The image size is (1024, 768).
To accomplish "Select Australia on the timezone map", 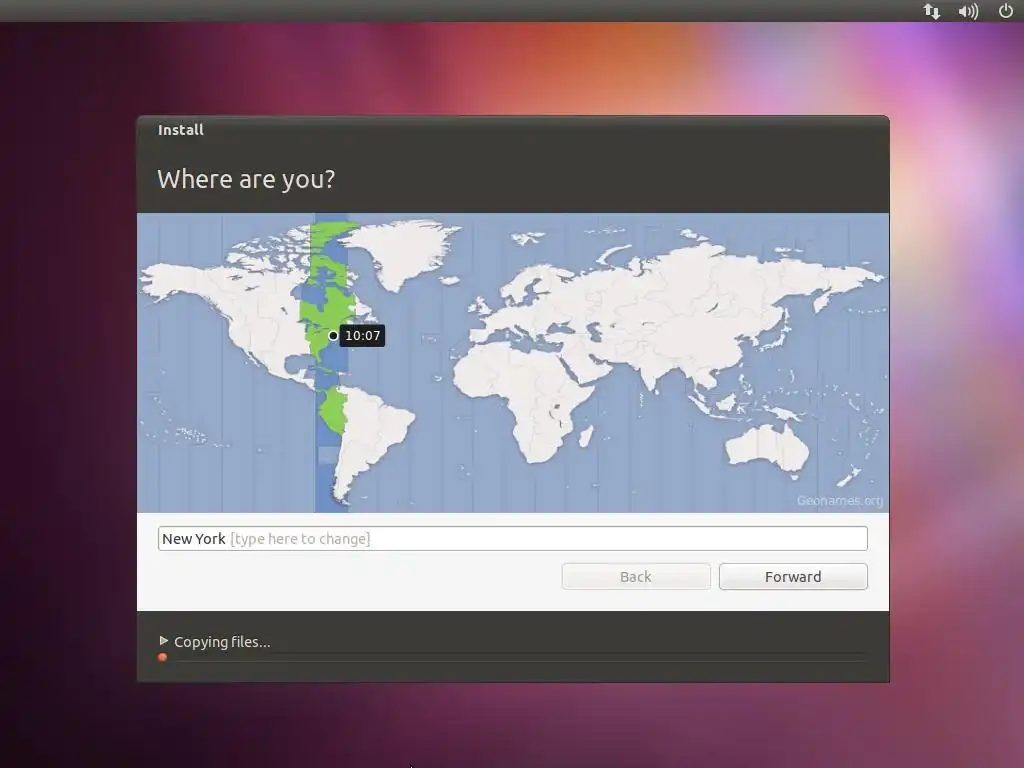I will click(x=767, y=447).
